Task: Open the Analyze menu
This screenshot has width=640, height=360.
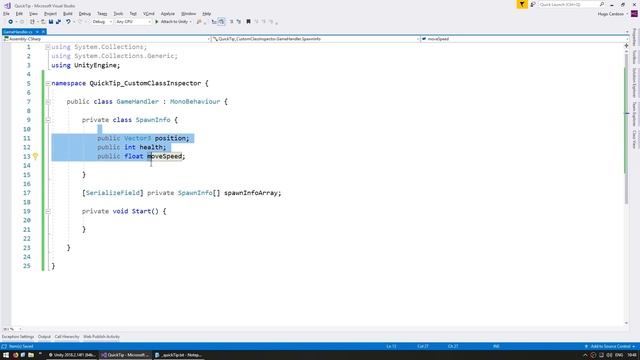Action: point(167,14)
